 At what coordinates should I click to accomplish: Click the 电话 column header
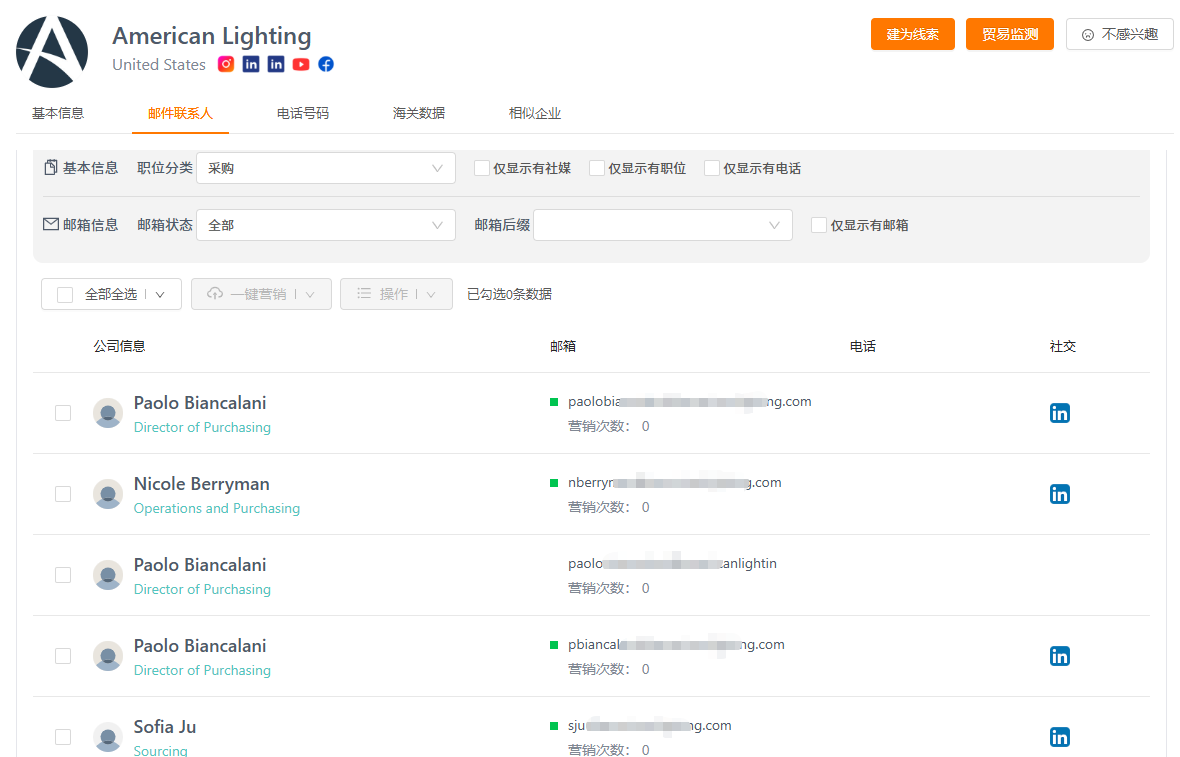[x=862, y=346]
